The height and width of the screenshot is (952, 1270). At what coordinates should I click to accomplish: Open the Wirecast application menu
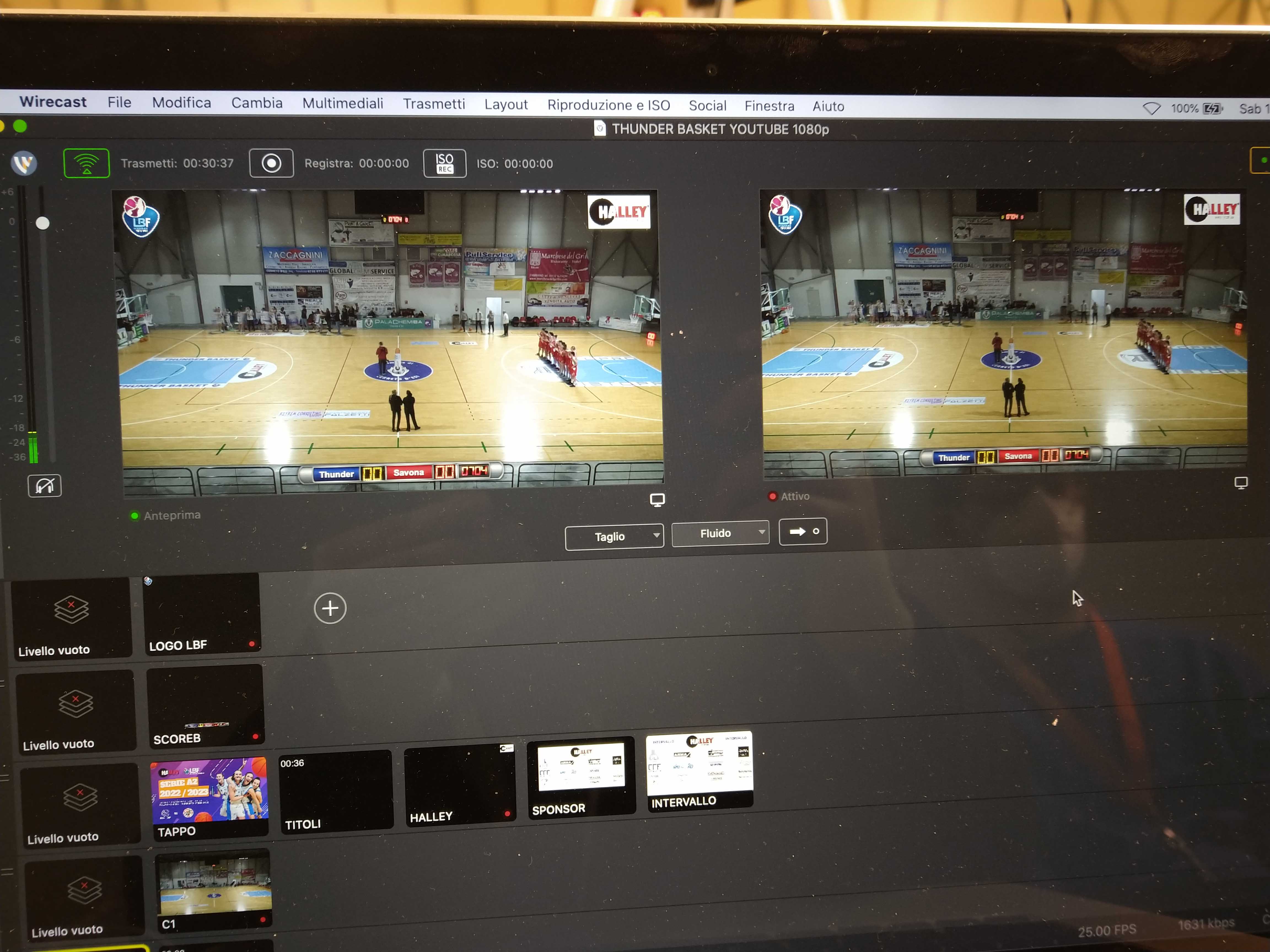tap(53, 102)
